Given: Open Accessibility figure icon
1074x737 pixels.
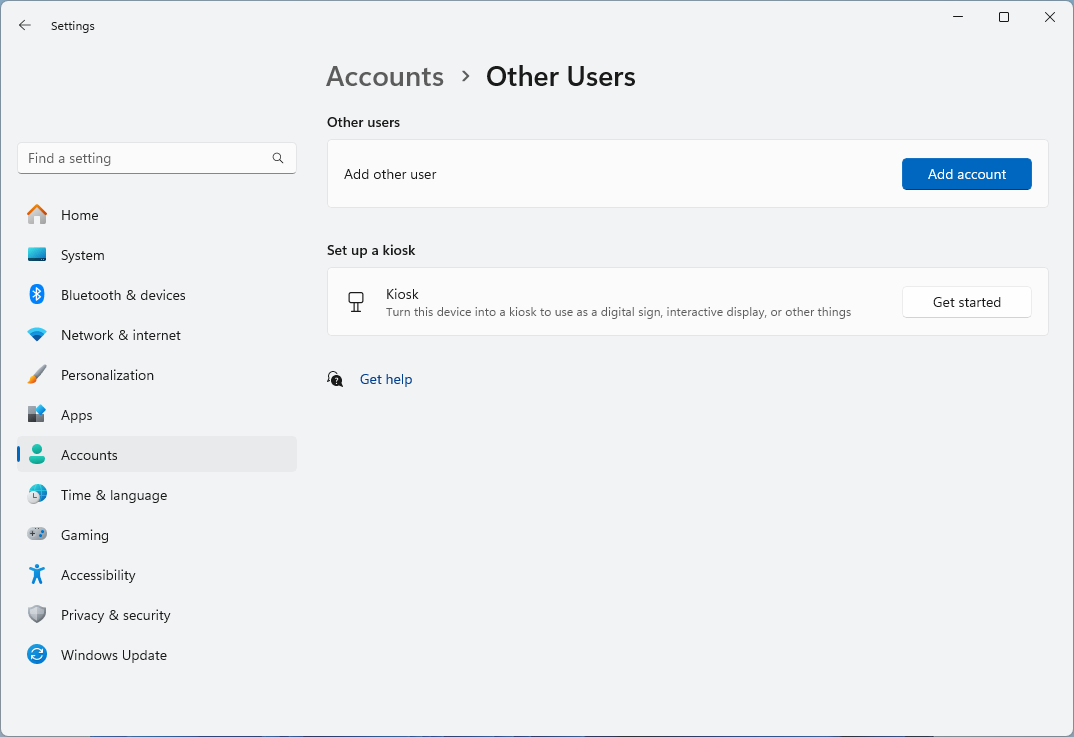Looking at the screenshot, I should (x=37, y=575).
